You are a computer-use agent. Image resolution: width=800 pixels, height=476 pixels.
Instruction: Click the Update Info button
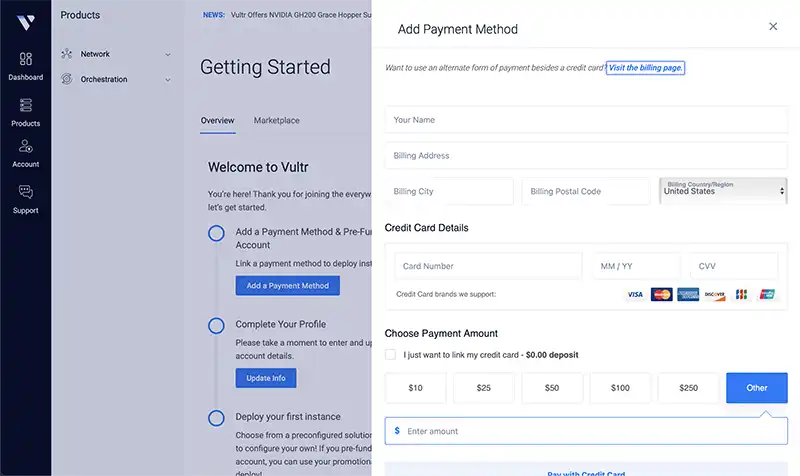pyautogui.click(x=266, y=378)
